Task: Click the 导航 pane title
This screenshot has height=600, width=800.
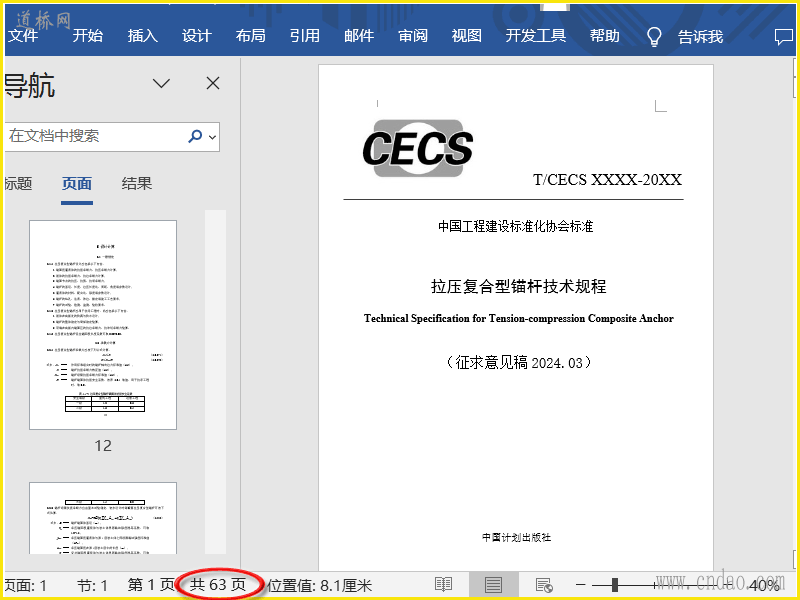Action: click(x=30, y=85)
